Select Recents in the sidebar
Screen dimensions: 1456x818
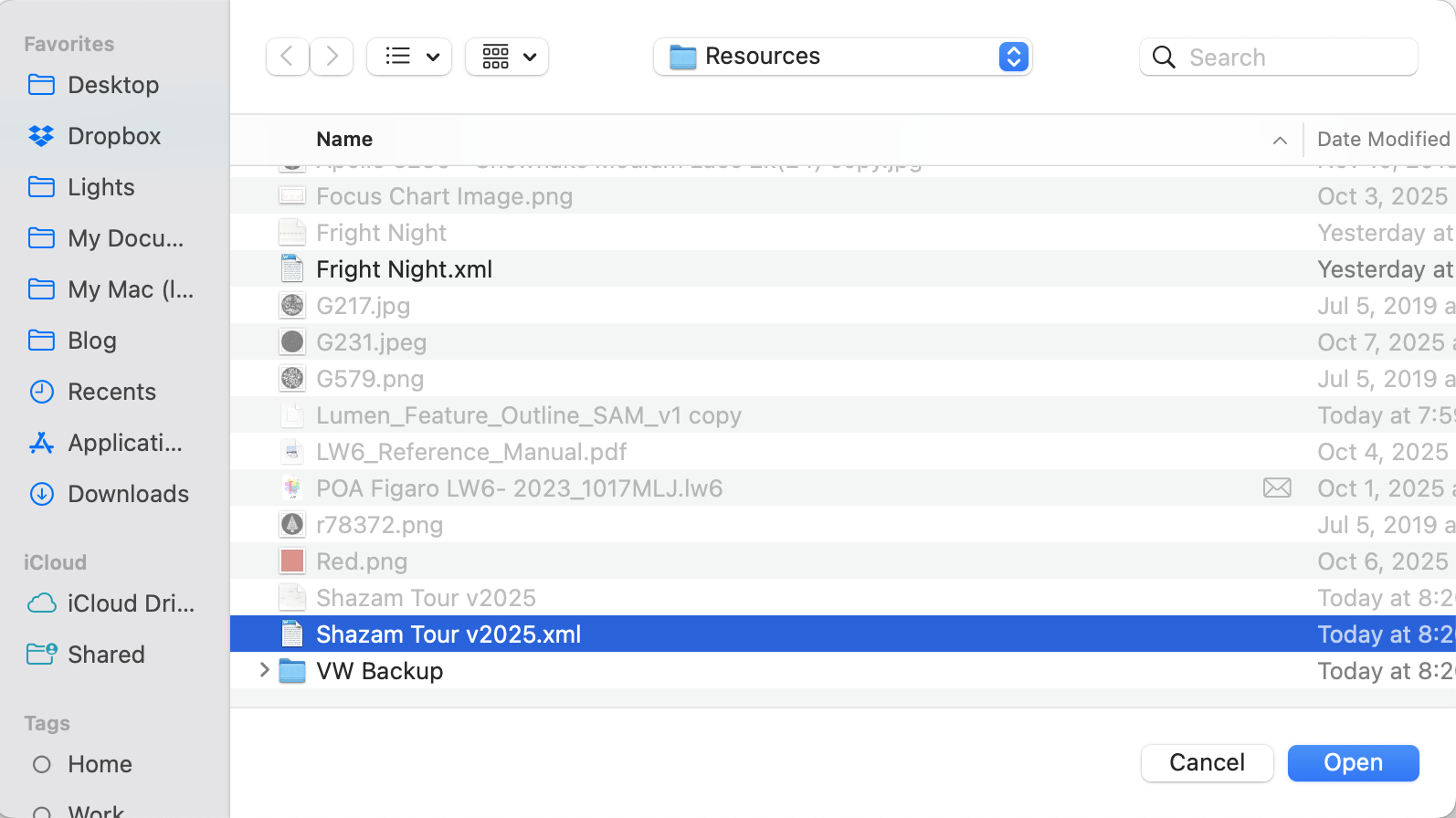(x=111, y=392)
